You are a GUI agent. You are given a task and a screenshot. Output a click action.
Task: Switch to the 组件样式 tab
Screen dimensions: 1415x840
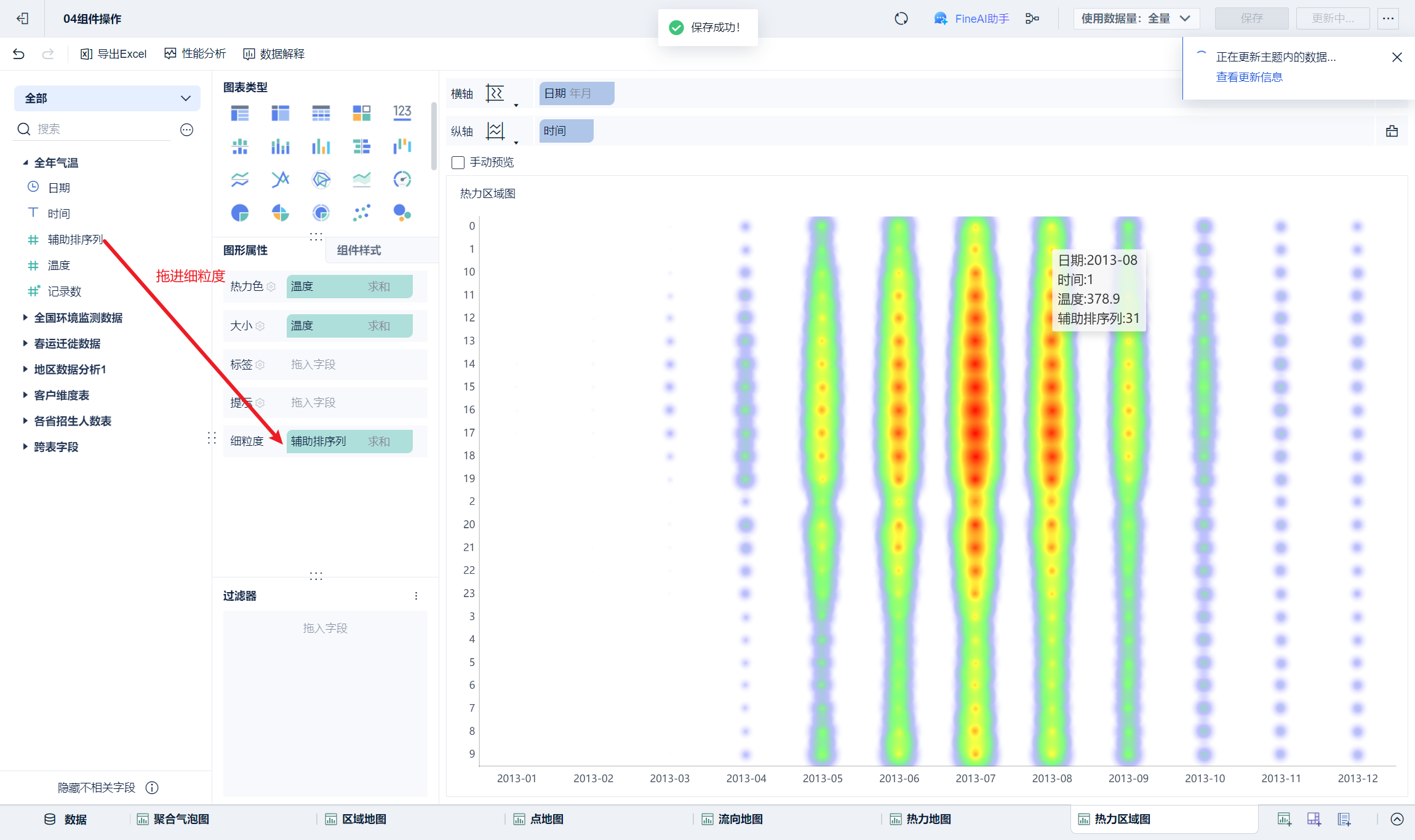(x=359, y=250)
